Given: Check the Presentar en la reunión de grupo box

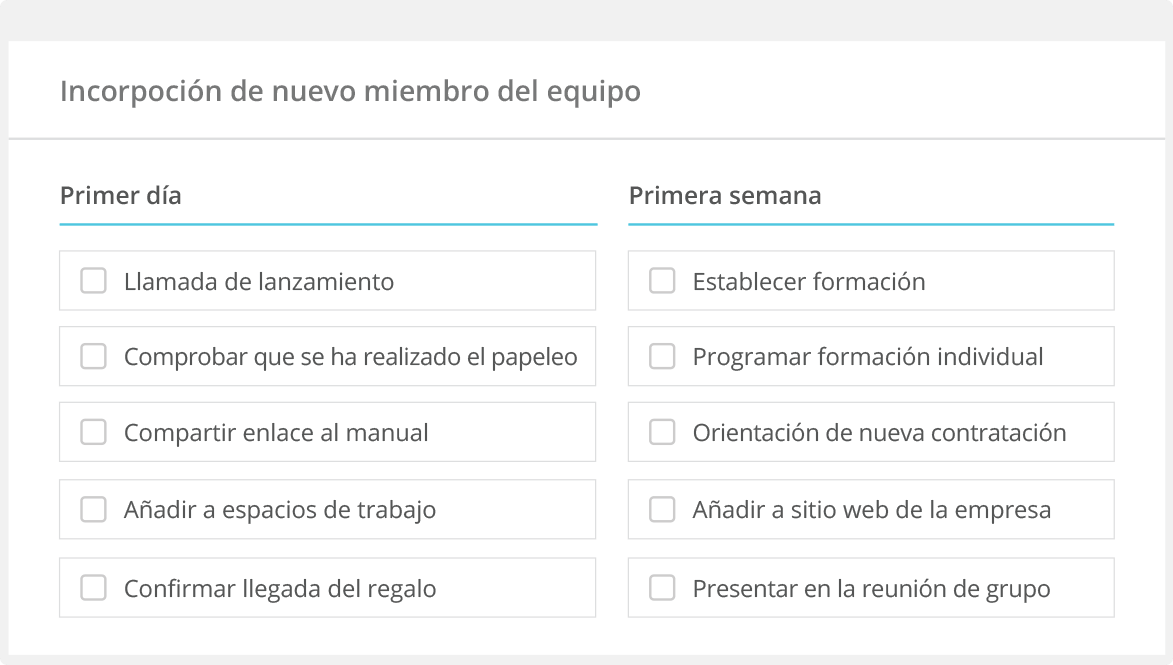Looking at the screenshot, I should coord(661,588).
